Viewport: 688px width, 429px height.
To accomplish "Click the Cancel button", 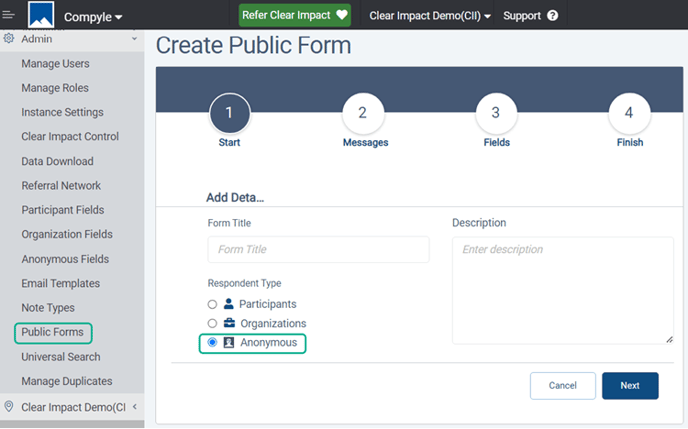I will click(x=563, y=386).
